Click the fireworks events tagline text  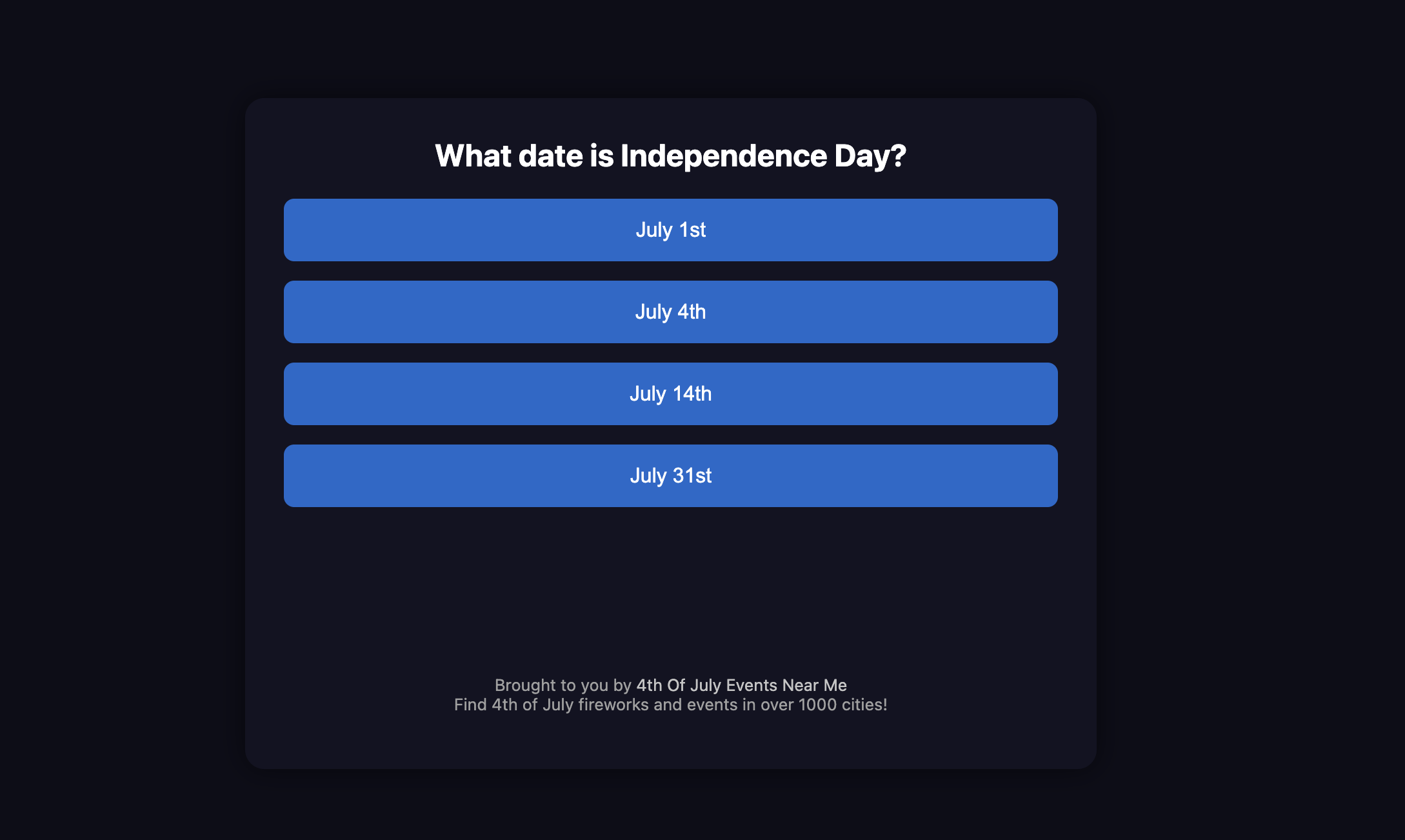tap(670, 705)
